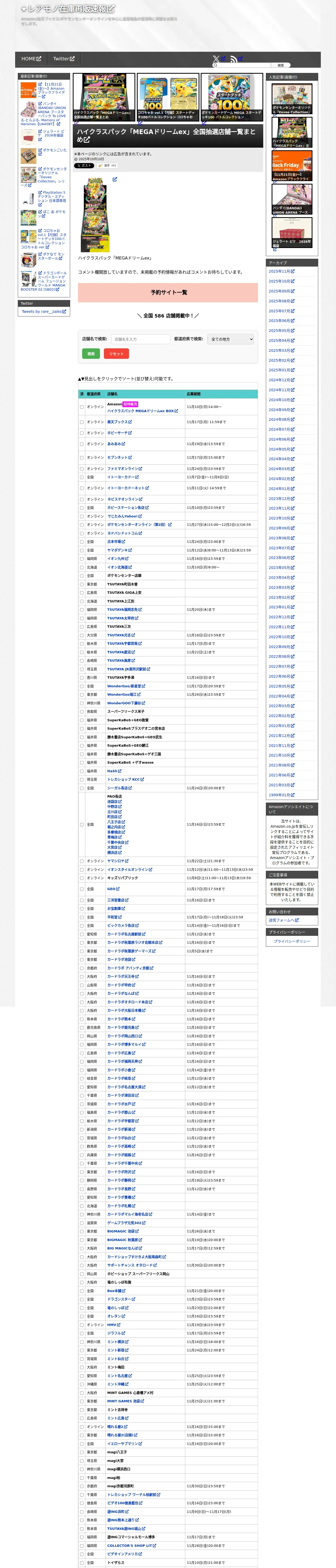The height and width of the screenshot is (1568, 336).
Task: Open the ジェラート ピケ 2026年福袋 popular article thumbnail
Action: point(292,233)
